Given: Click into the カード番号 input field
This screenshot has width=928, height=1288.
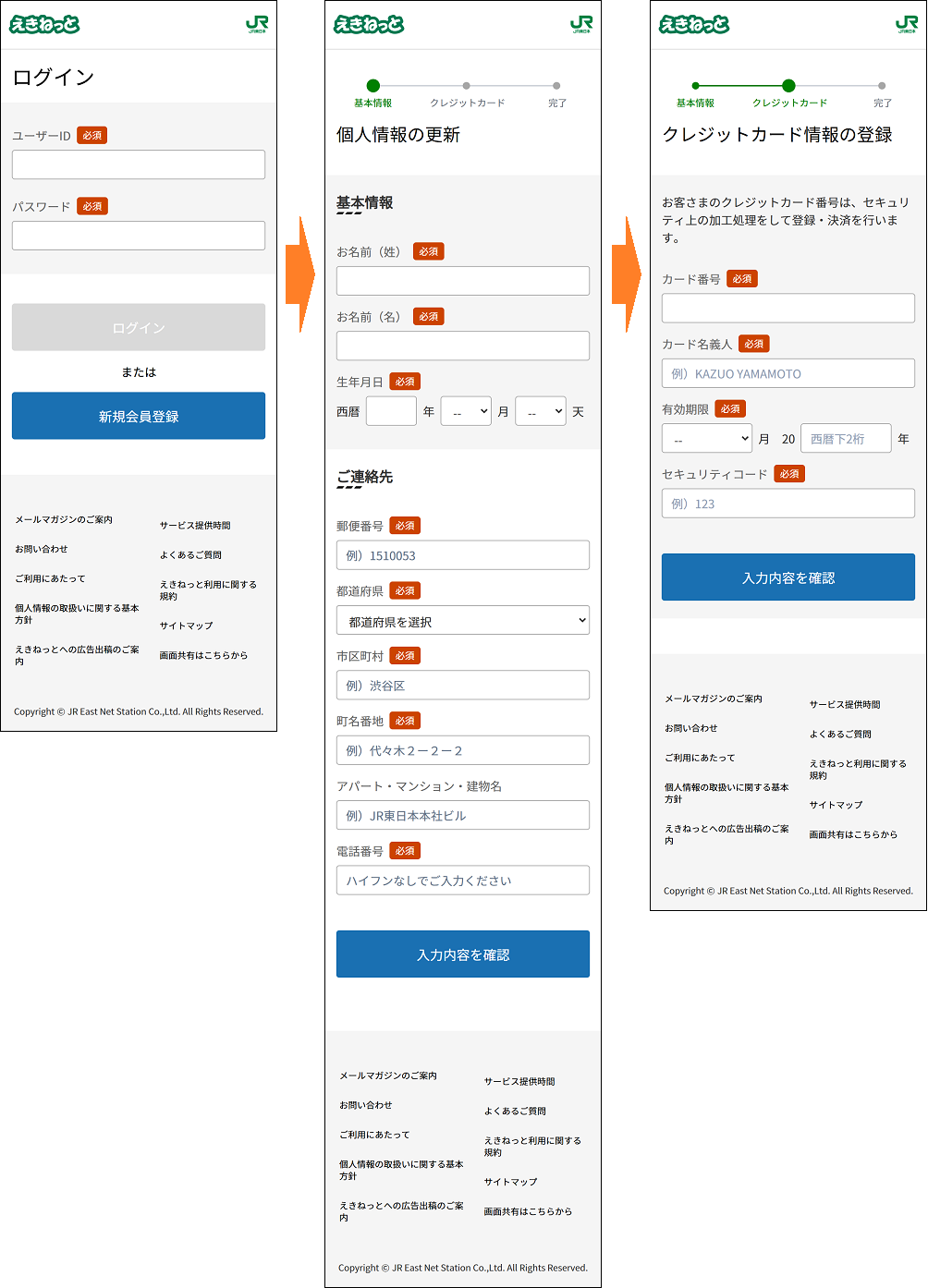Looking at the screenshot, I should click(788, 308).
